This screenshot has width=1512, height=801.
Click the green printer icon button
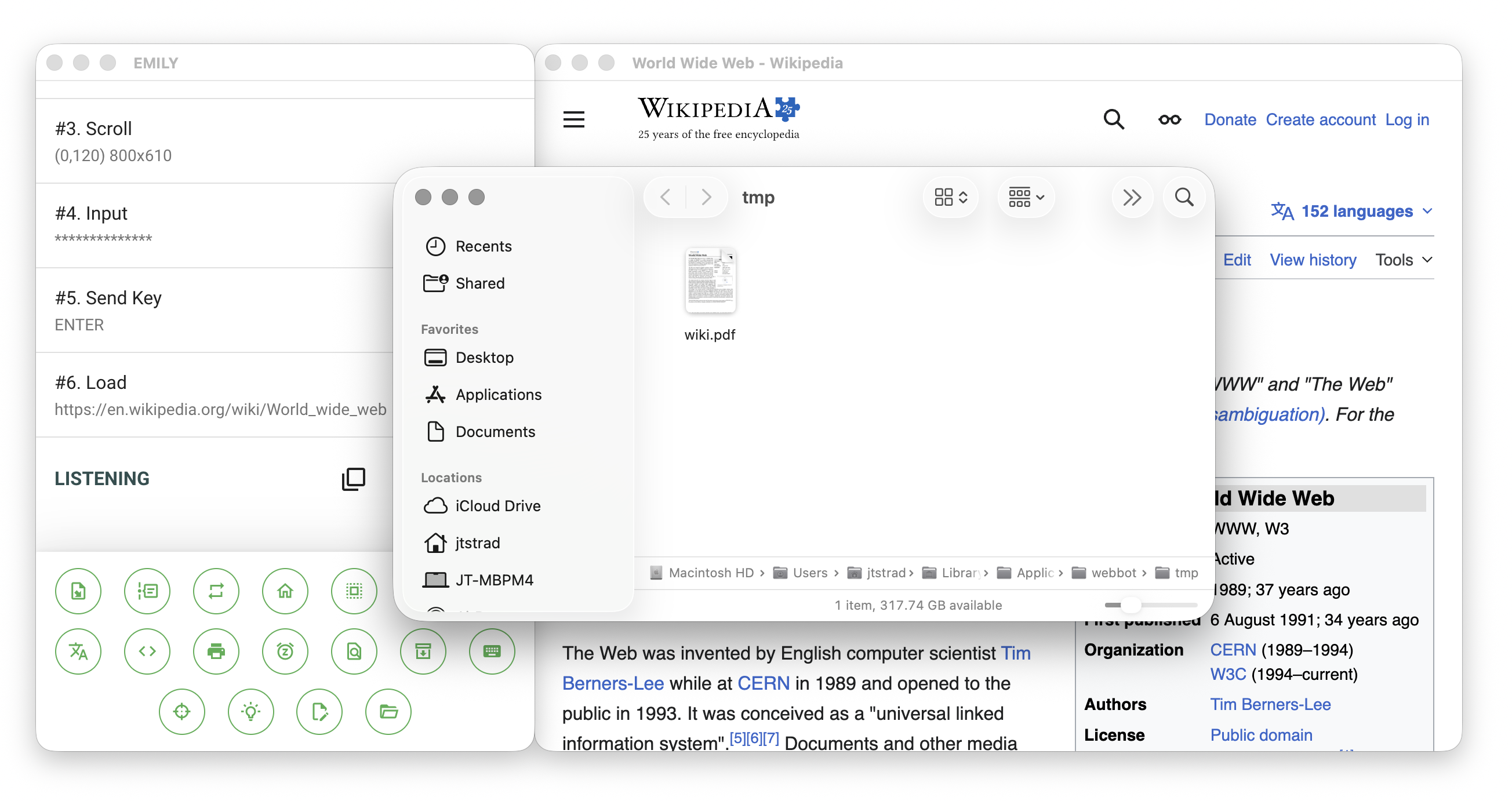coord(216,651)
